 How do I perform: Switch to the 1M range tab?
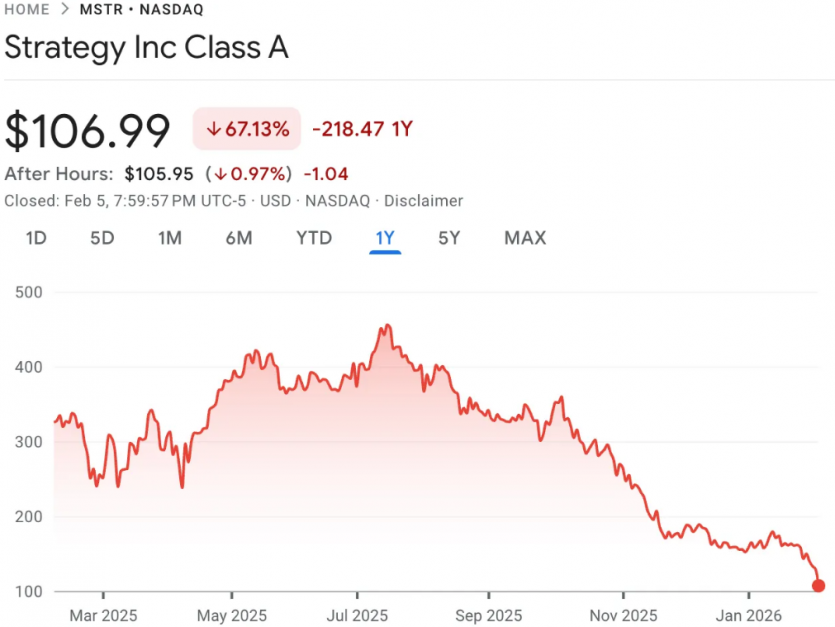pos(169,238)
